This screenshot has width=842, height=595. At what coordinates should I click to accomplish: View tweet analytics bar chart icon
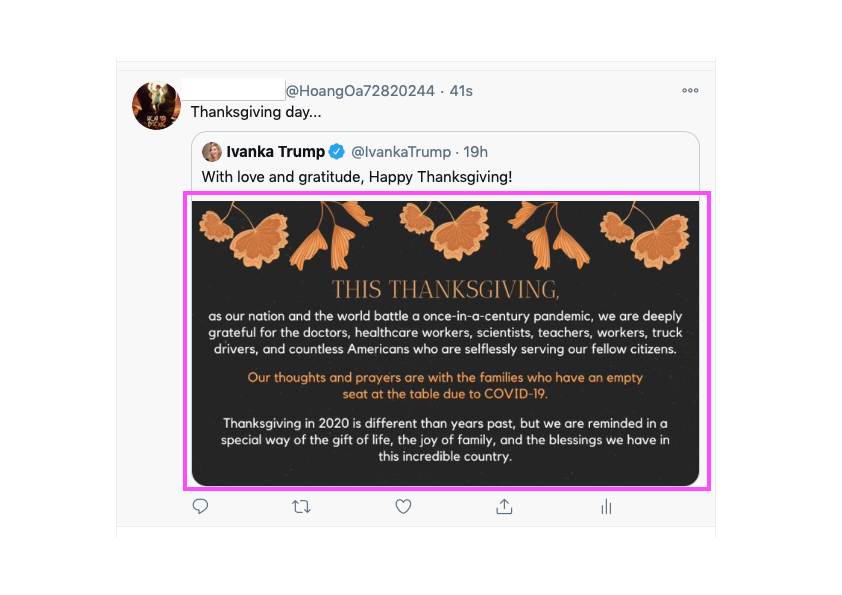[x=606, y=507]
